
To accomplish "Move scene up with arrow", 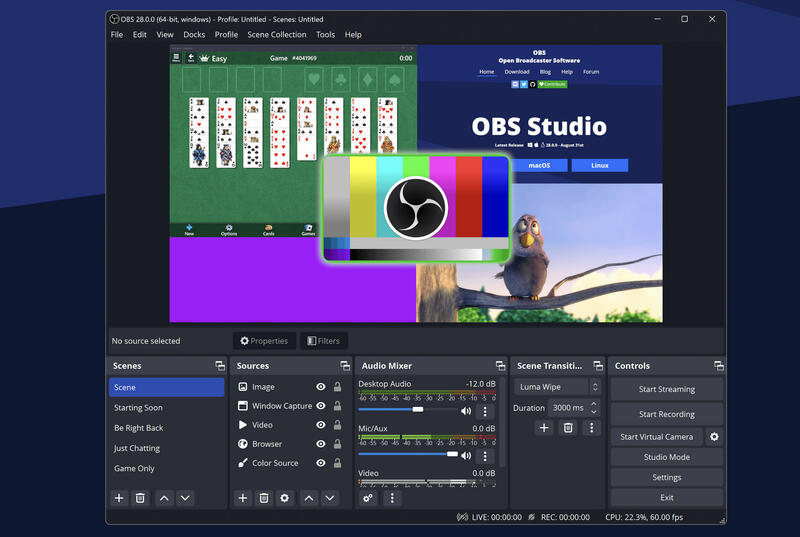I will tap(164, 498).
